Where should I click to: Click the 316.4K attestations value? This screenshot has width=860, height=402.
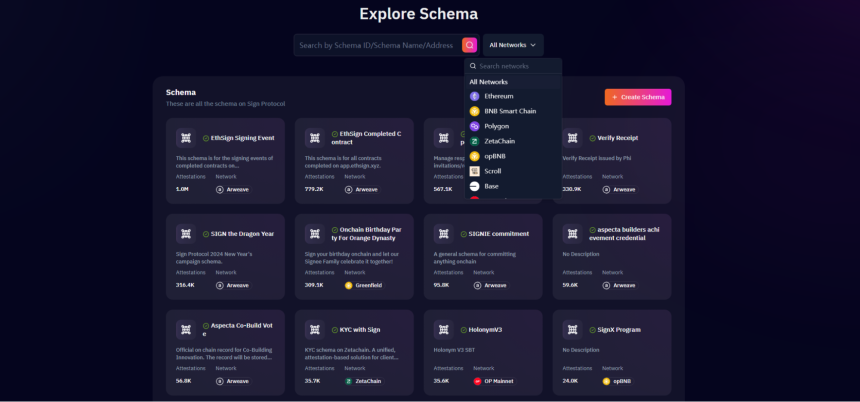click(185, 285)
